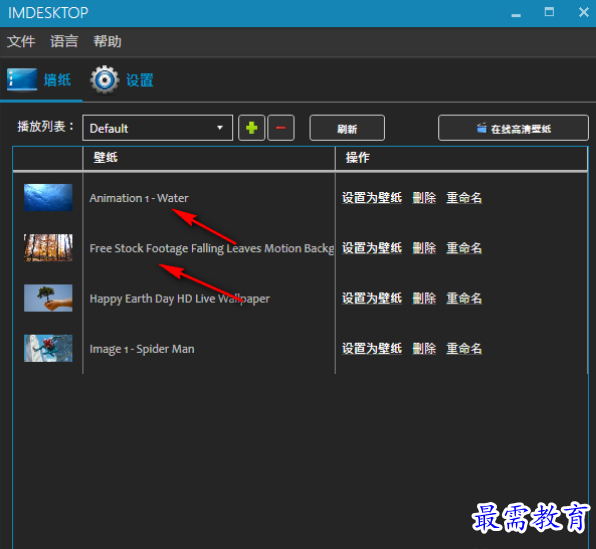Rename the Happy Earth Day wallpaper
The height and width of the screenshot is (549, 596).
click(x=464, y=298)
